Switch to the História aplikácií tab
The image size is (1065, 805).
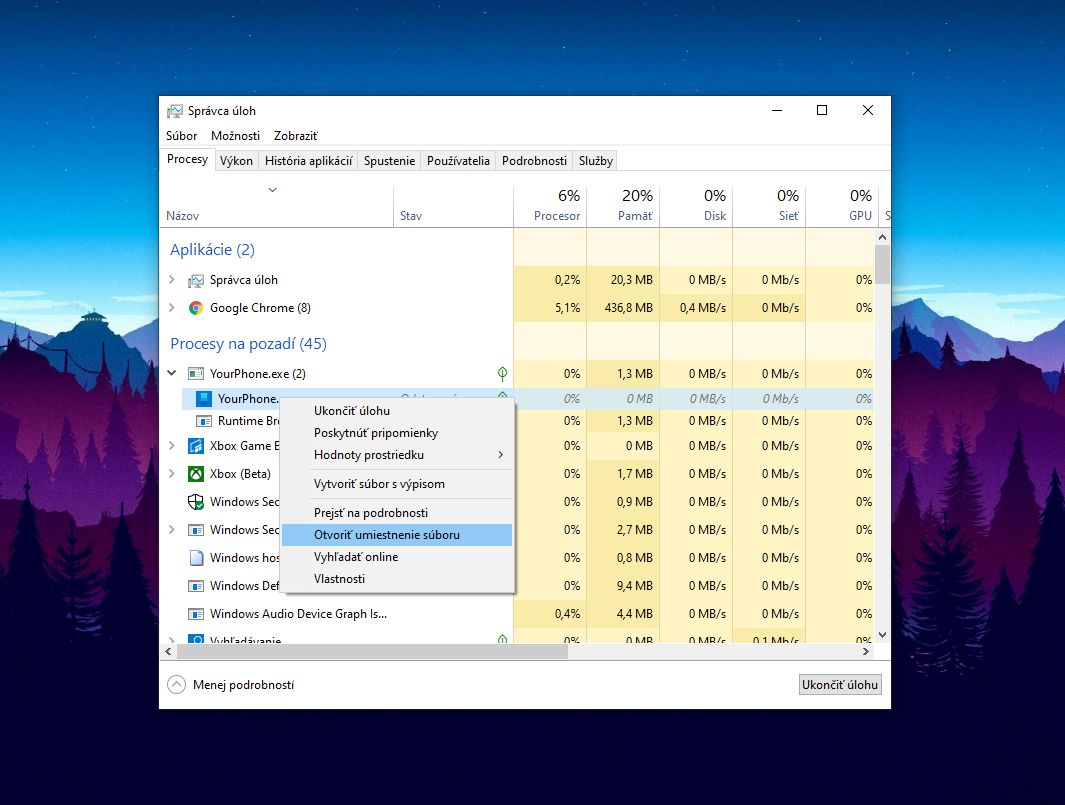coord(308,161)
